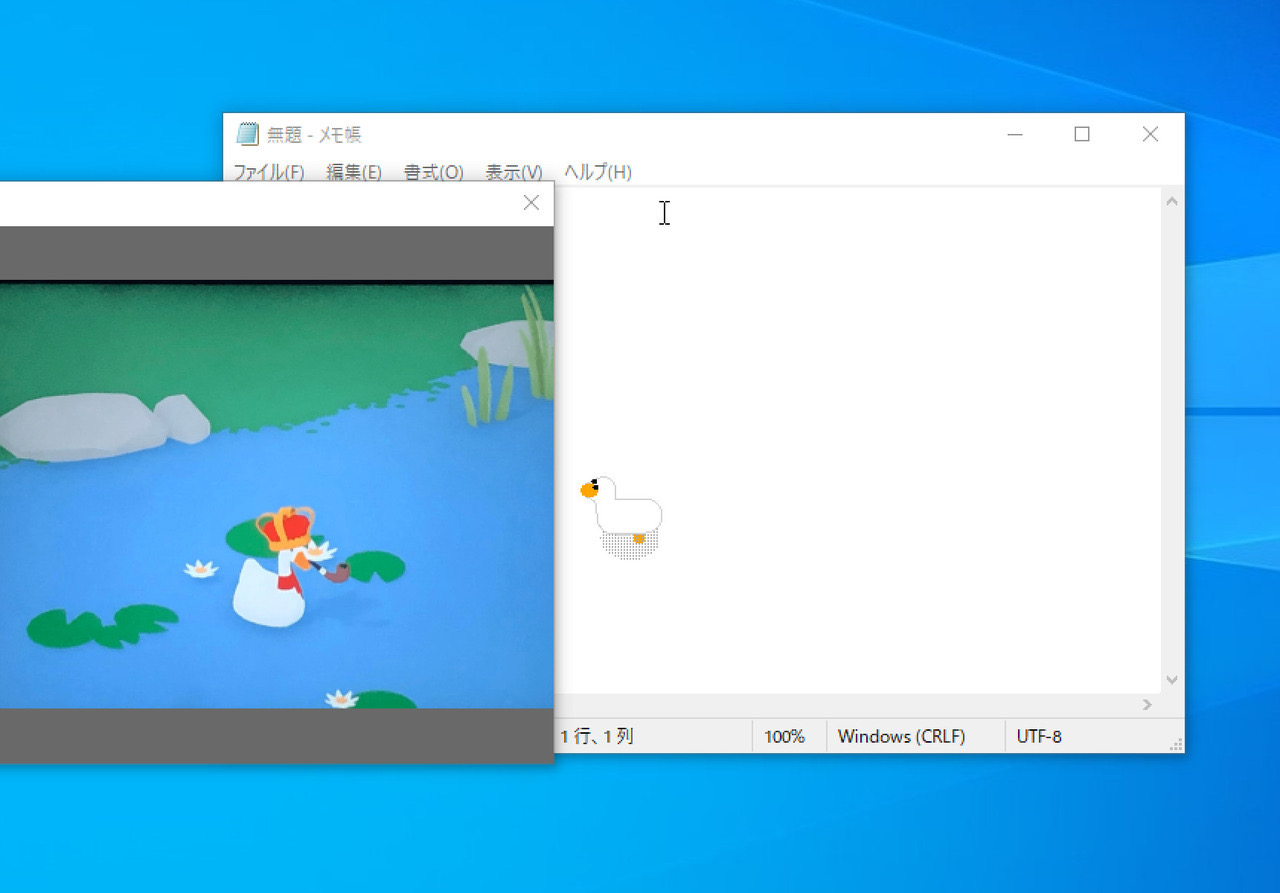1280x893 pixels.
Task: Open the ヘルプ(H) menu in Notepad
Action: click(x=598, y=172)
